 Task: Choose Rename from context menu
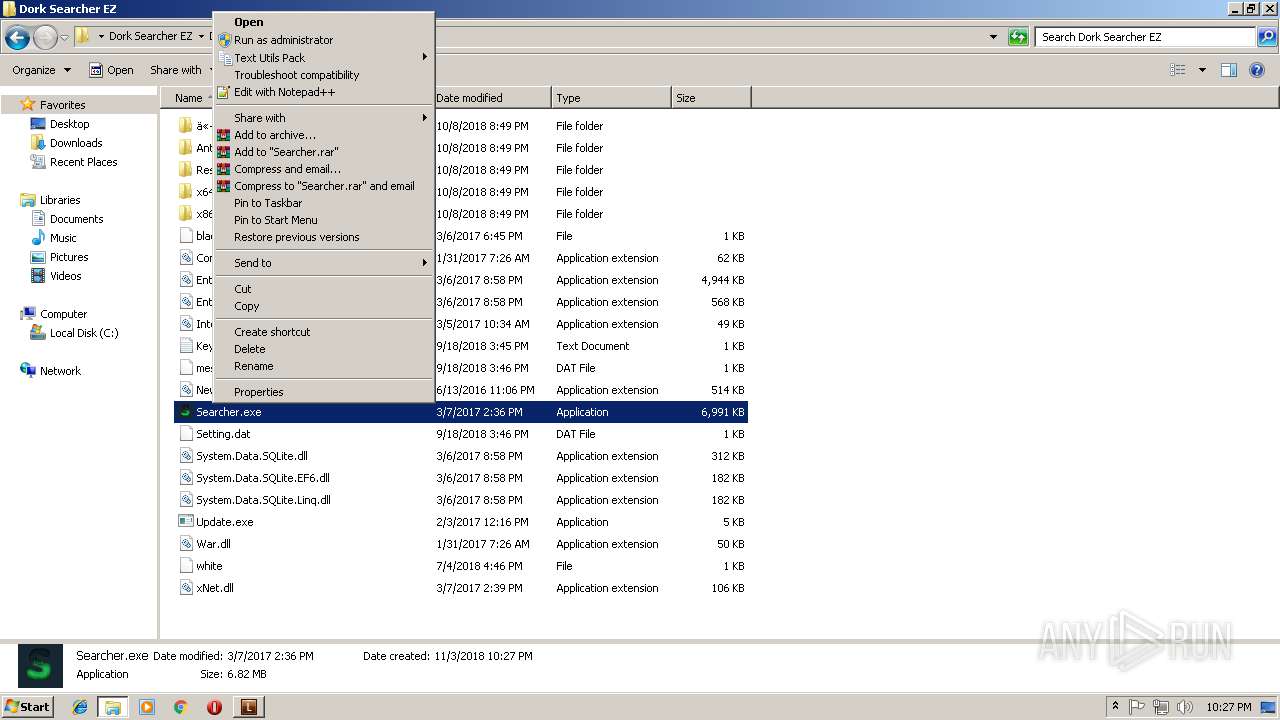325,366
